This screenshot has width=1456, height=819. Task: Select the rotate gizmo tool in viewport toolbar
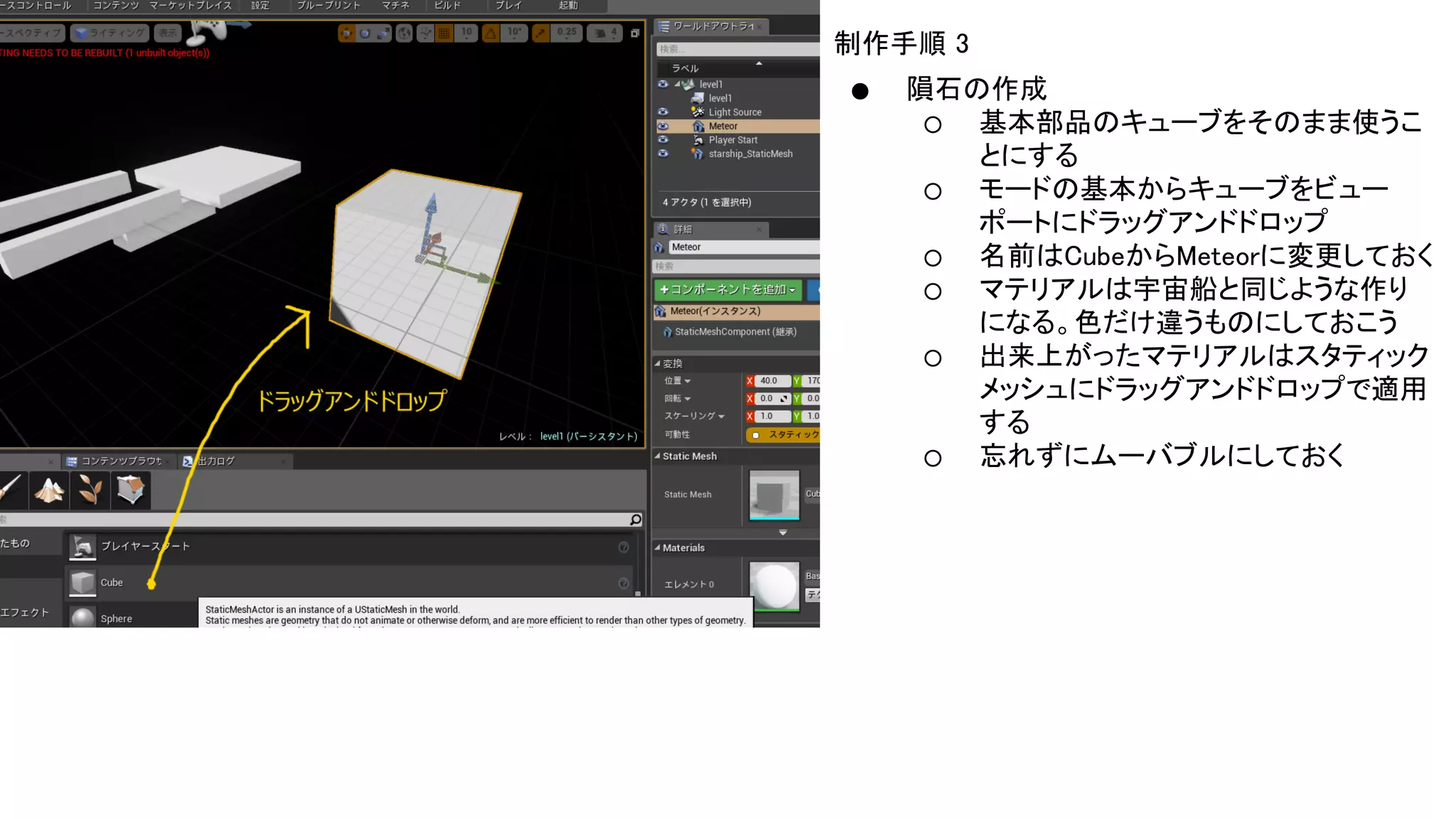[365, 33]
